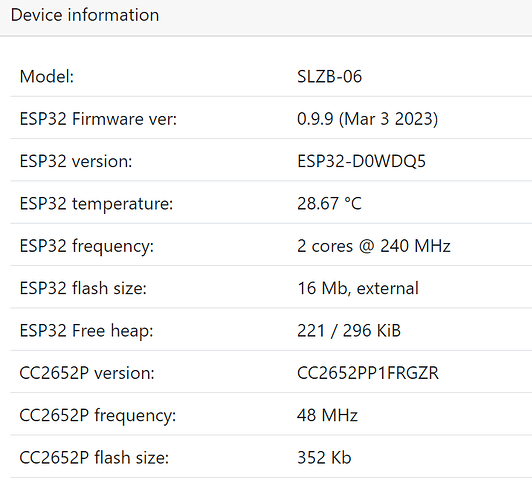Click the ESP32 version label
532x500 pixels.
coord(76,161)
